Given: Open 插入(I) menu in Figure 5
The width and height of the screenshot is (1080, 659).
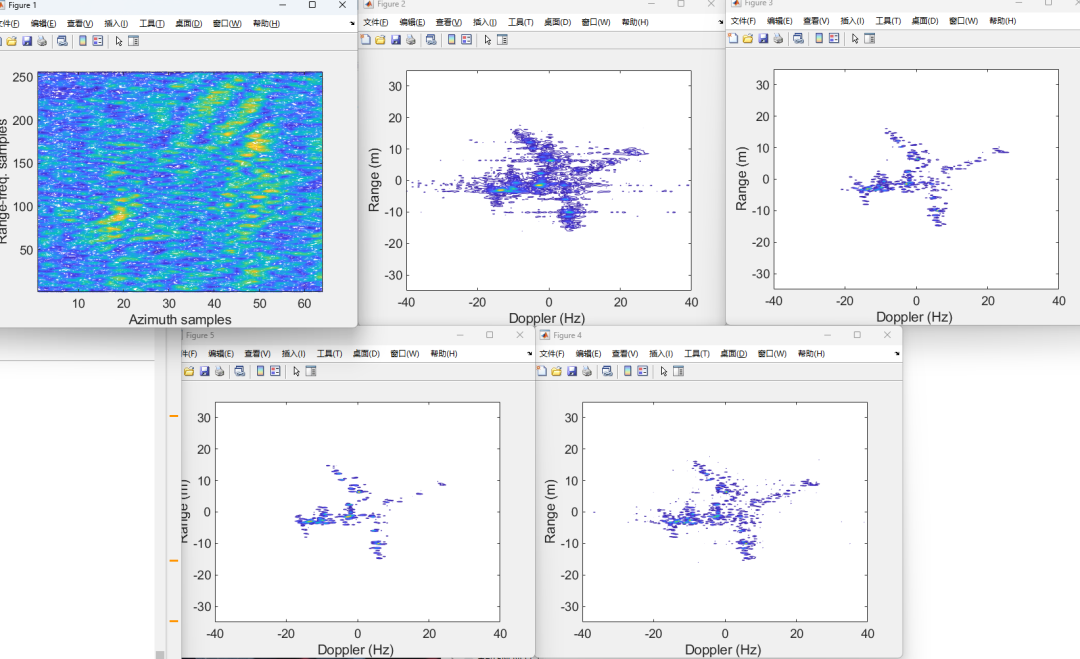Looking at the screenshot, I should pos(293,353).
